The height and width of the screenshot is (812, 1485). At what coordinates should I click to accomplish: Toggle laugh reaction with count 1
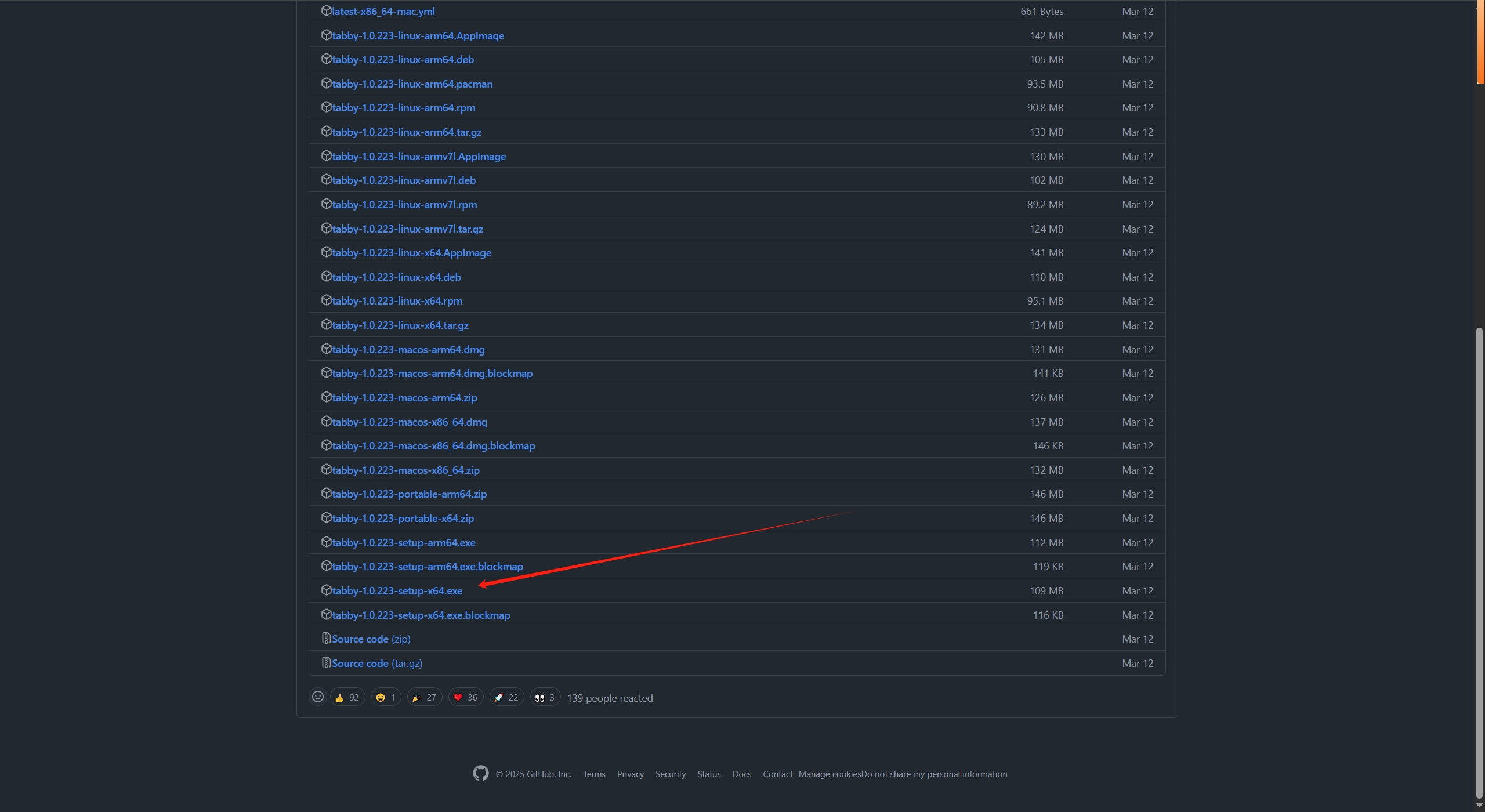(386, 698)
